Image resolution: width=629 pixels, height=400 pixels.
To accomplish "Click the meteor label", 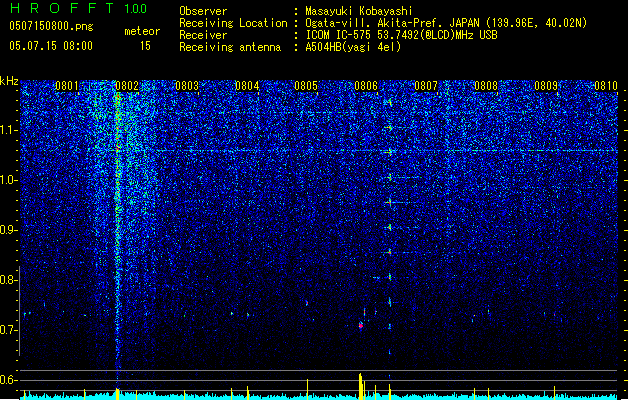I will pyautogui.click(x=142, y=31).
